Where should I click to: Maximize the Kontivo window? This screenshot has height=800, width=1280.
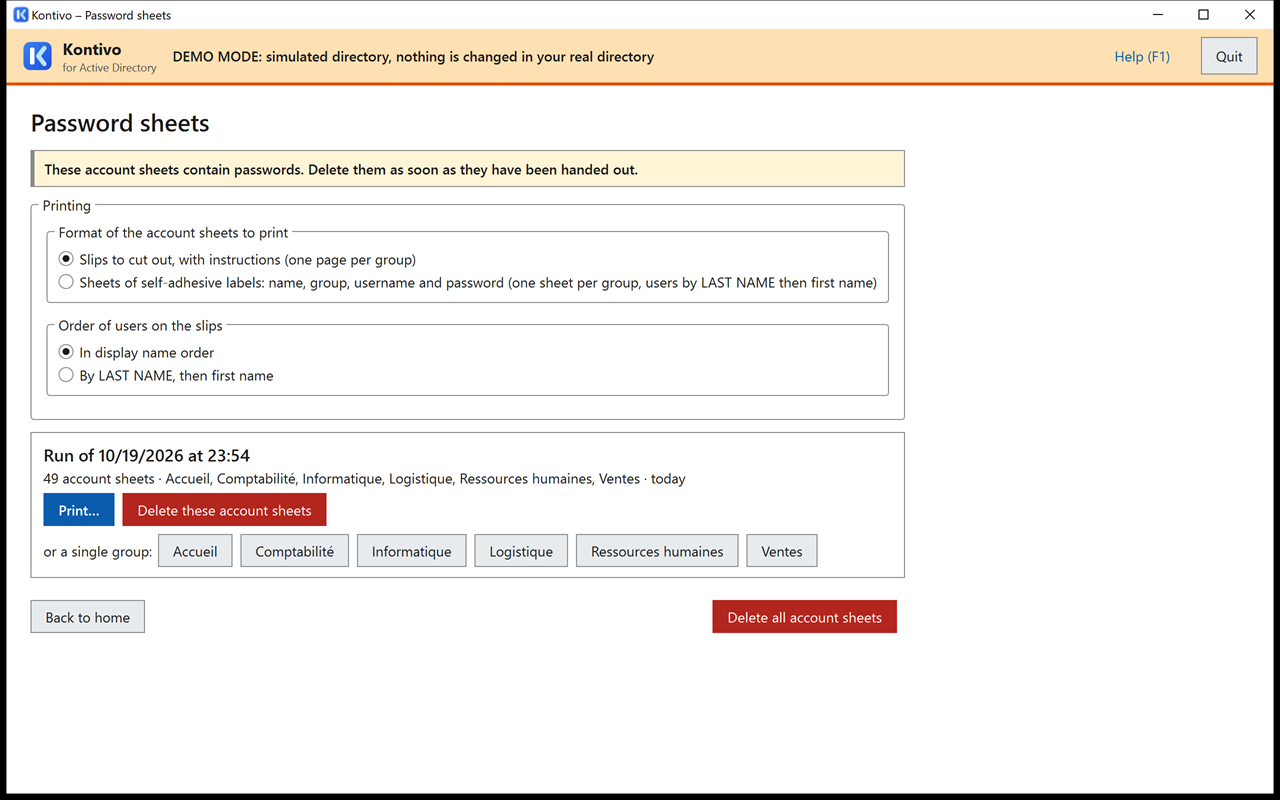pos(1204,15)
